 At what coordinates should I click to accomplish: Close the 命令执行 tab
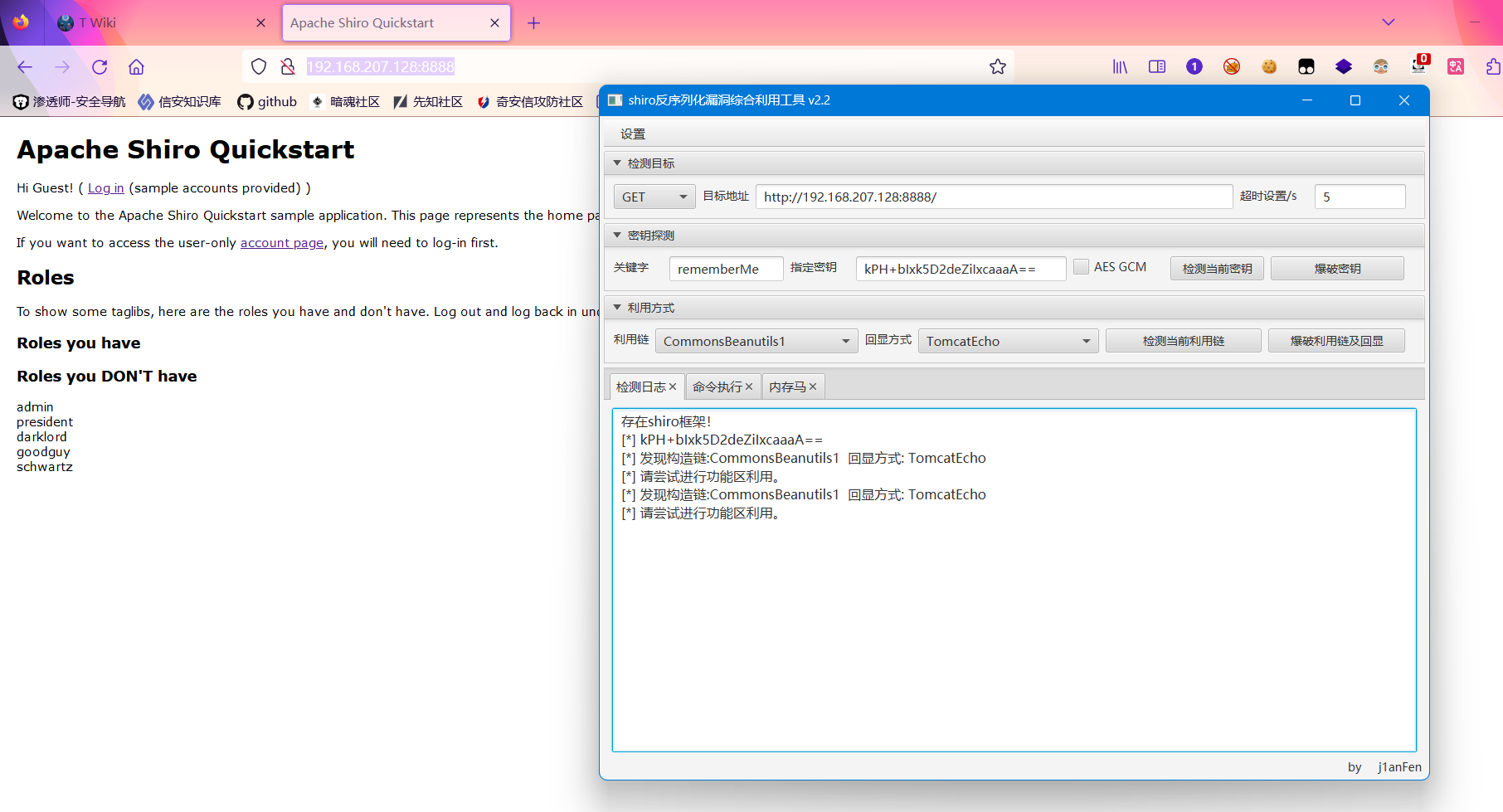(749, 387)
